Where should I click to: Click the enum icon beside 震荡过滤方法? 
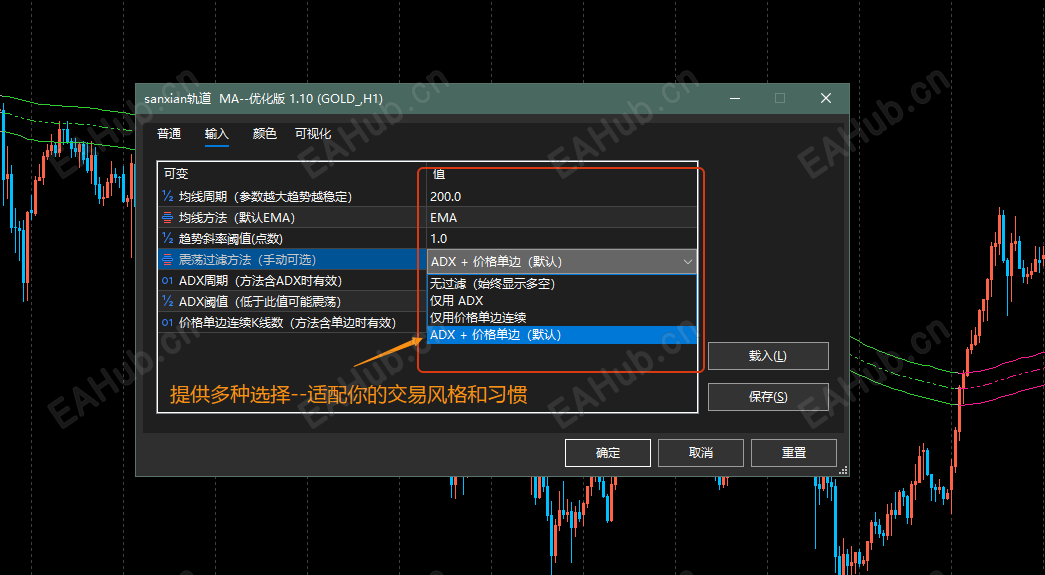167,260
